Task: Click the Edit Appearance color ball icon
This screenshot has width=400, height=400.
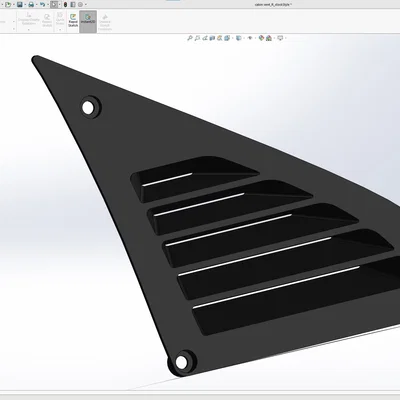Action: 261,38
